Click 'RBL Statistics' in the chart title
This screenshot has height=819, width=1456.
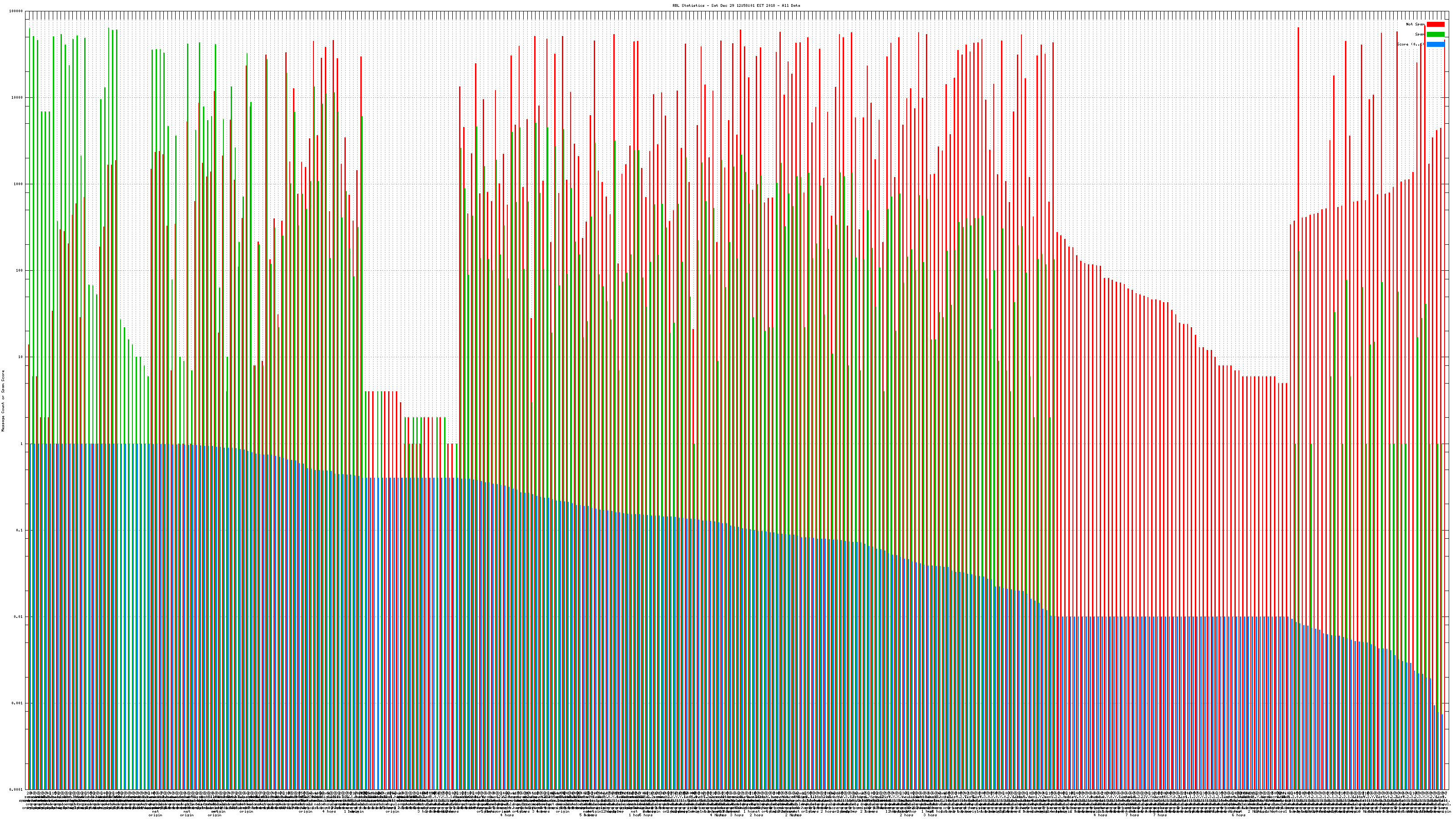688,5
